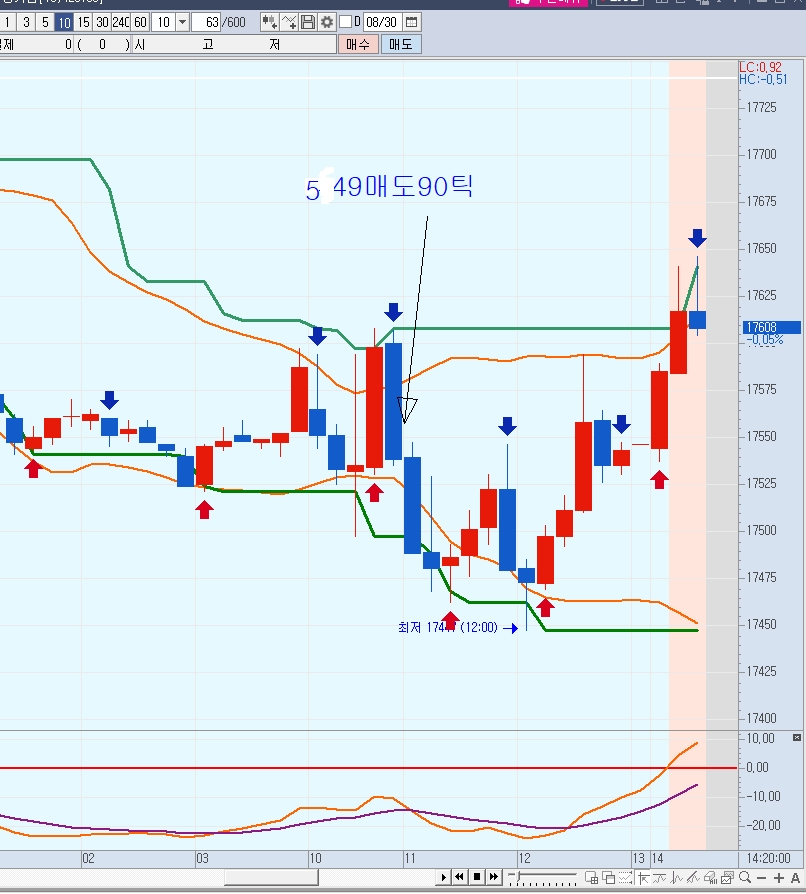Click the add chart window icon

[x=592, y=878]
